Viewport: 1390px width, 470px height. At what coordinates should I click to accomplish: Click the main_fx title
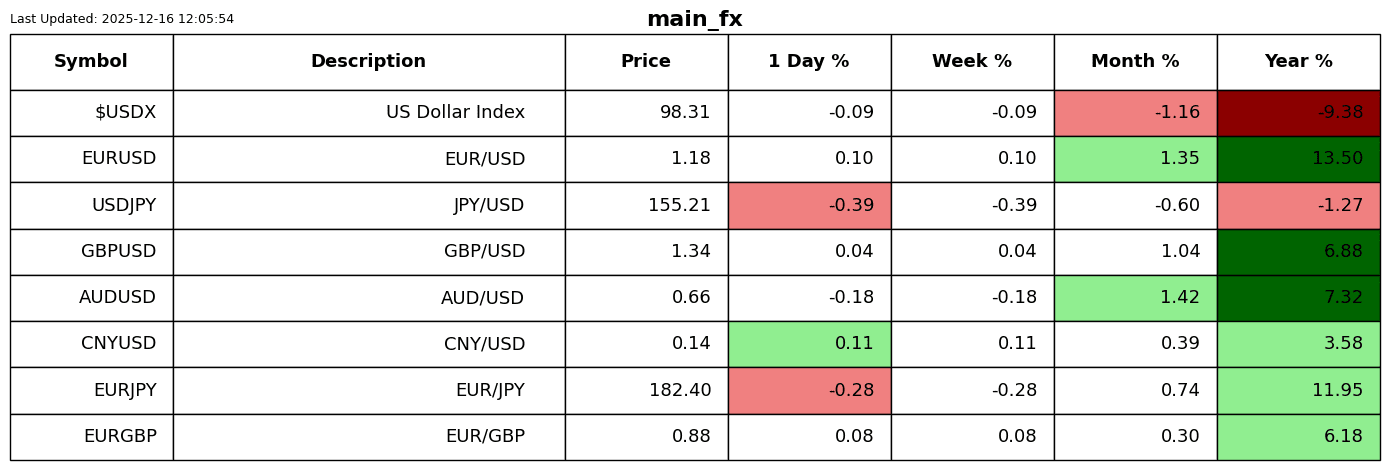point(694,19)
